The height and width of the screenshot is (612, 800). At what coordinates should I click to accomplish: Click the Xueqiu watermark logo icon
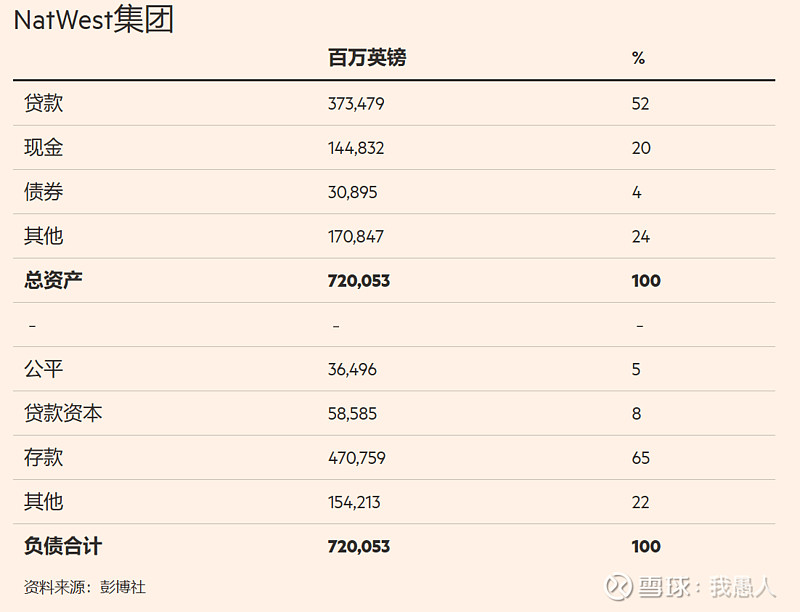[618, 587]
